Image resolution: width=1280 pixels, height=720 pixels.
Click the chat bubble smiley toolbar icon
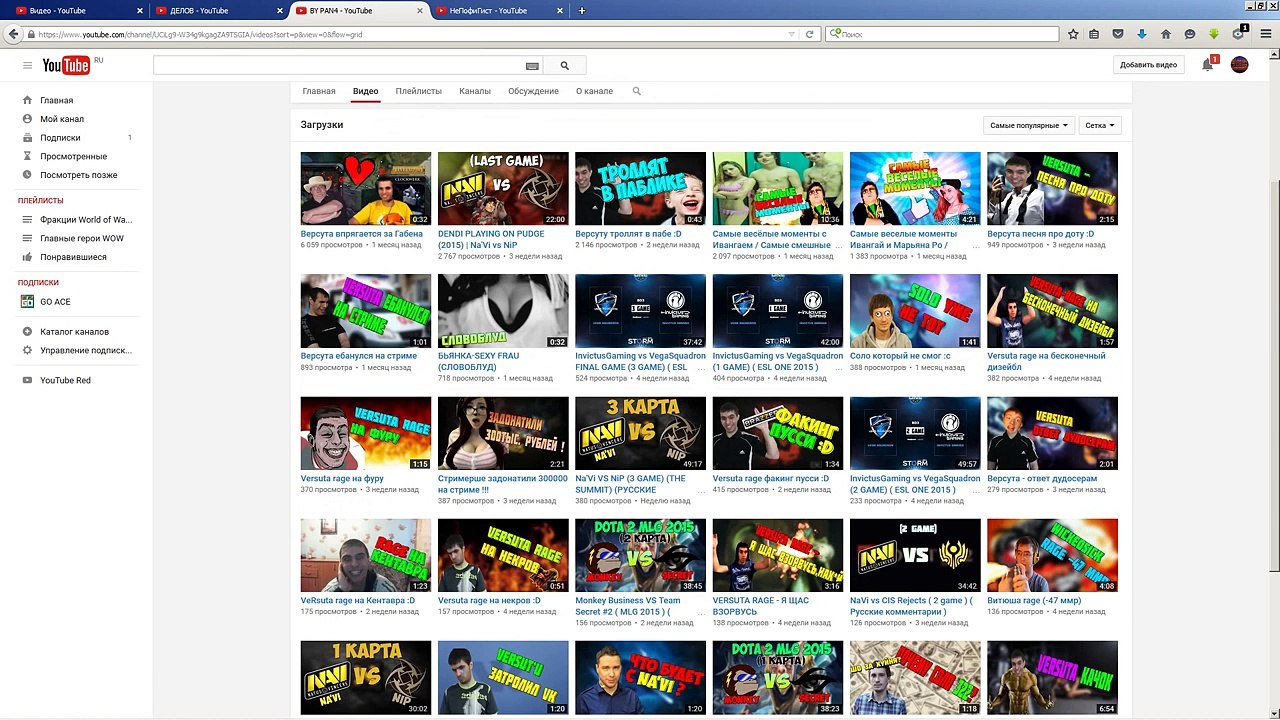(x=1190, y=34)
